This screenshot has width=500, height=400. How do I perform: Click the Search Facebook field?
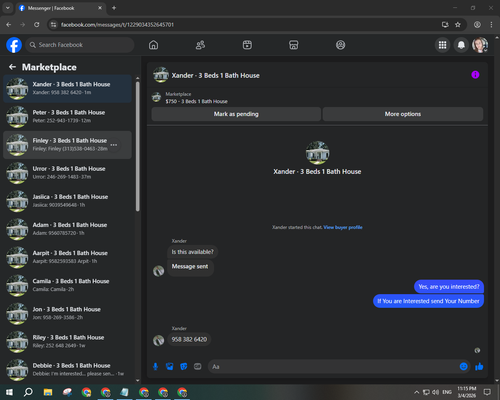(x=80, y=45)
